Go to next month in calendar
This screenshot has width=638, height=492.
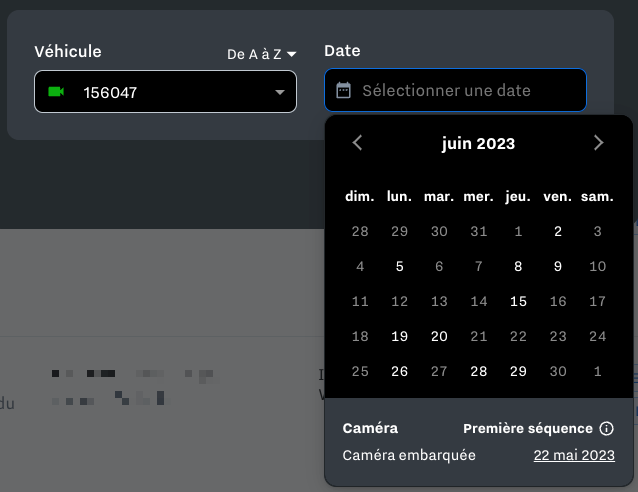598,143
